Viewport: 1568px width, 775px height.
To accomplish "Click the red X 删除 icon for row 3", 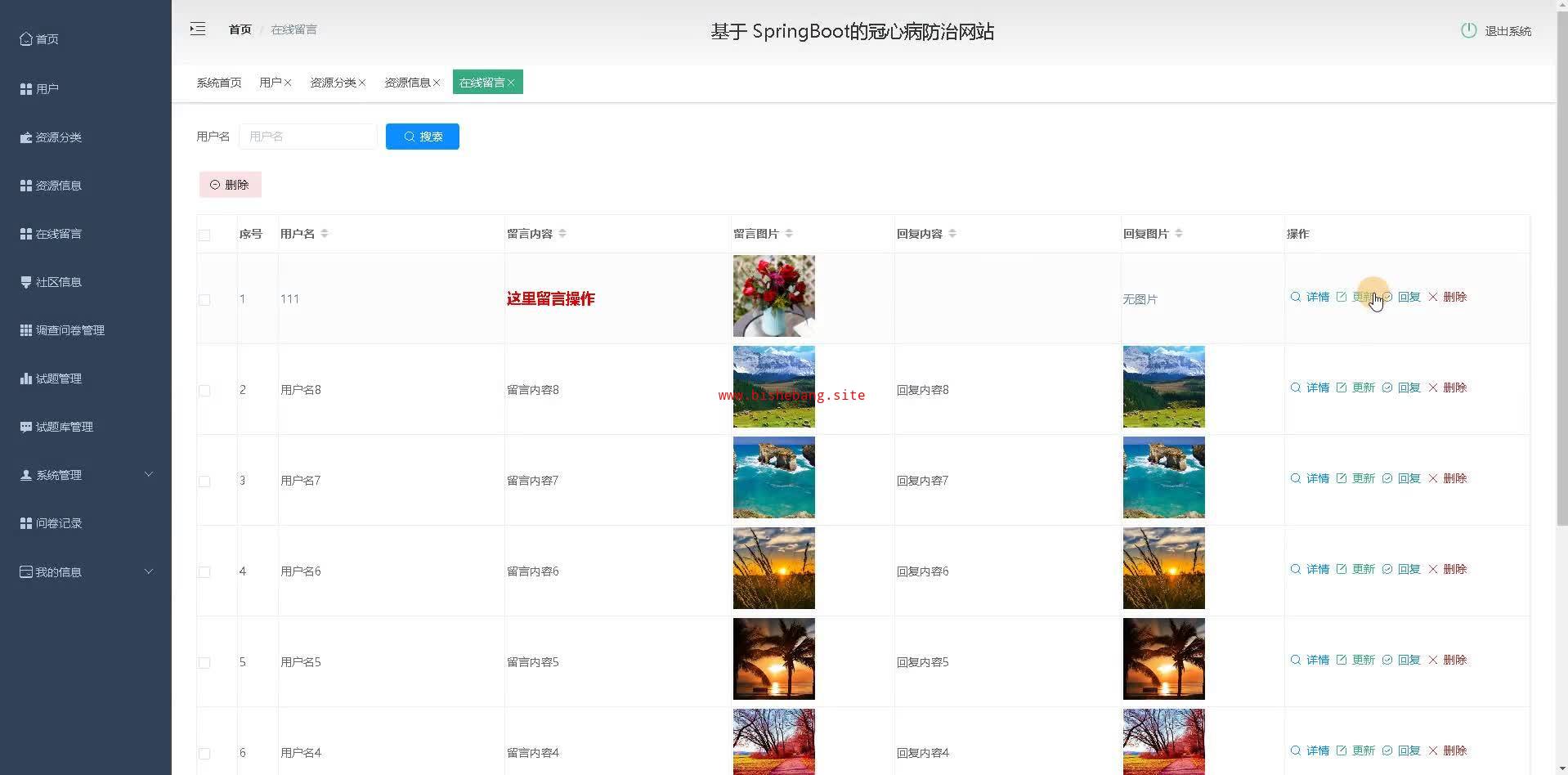I will click(1433, 478).
